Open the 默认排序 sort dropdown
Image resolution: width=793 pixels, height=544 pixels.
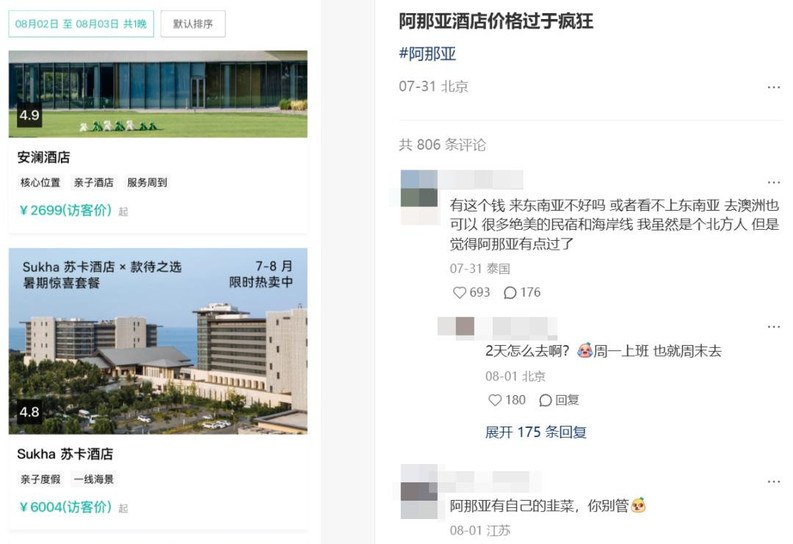[x=193, y=24]
